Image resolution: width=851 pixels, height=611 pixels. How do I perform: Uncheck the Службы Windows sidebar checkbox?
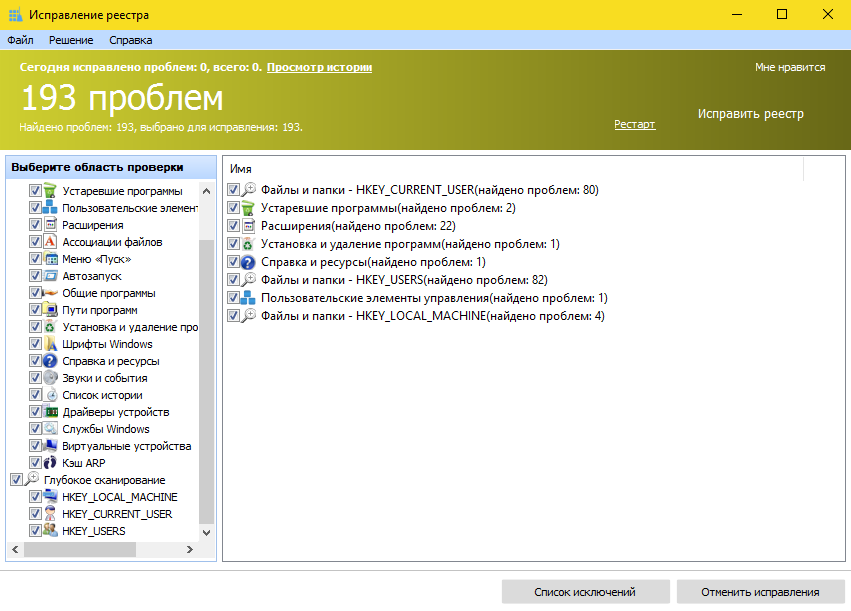[35, 429]
